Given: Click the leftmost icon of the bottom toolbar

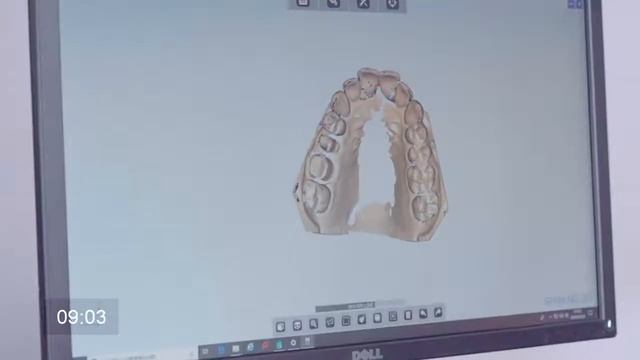Looking at the screenshot, I should coord(280,327).
